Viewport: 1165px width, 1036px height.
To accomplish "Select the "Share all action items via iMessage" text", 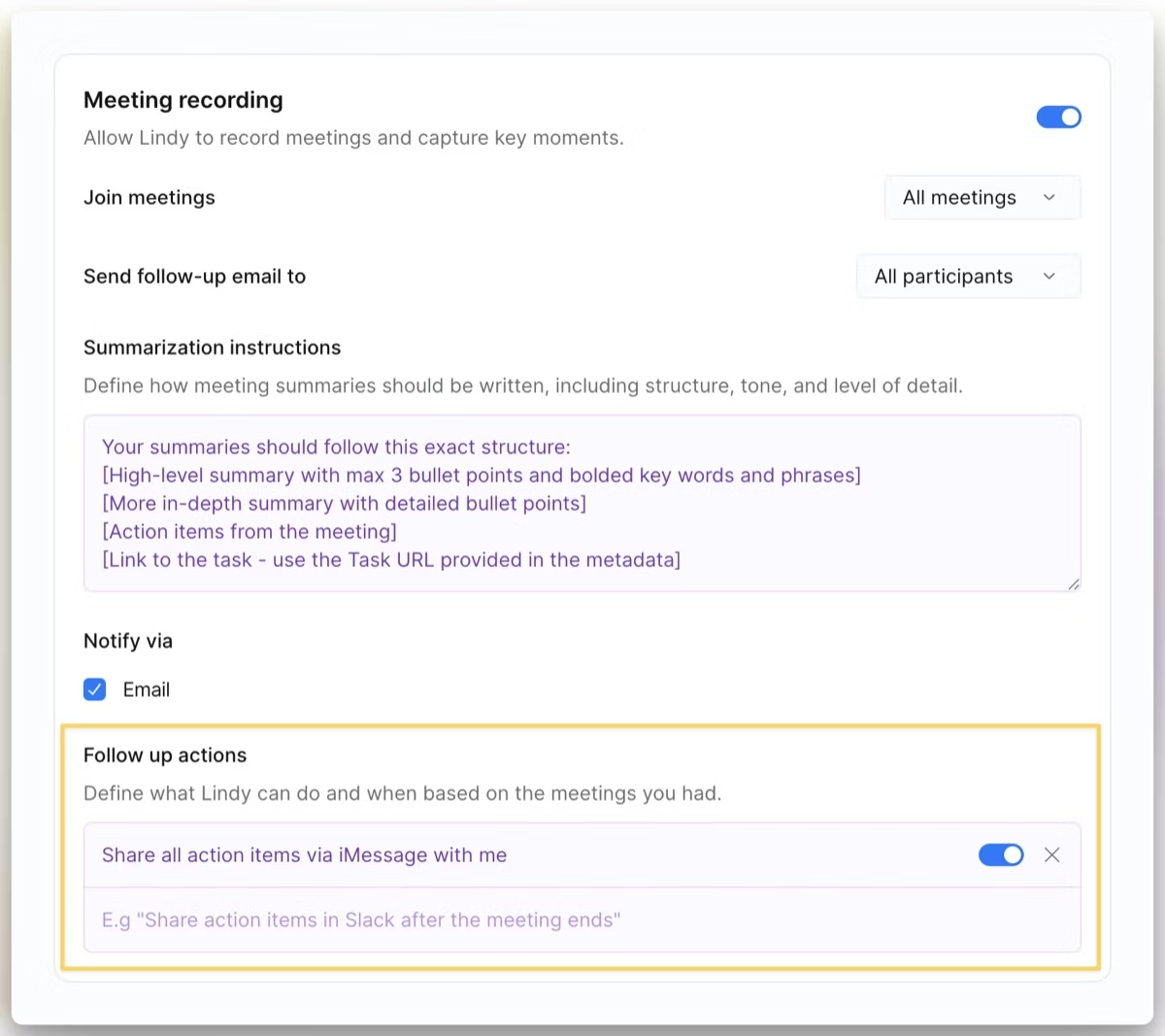I will pyautogui.click(x=304, y=855).
